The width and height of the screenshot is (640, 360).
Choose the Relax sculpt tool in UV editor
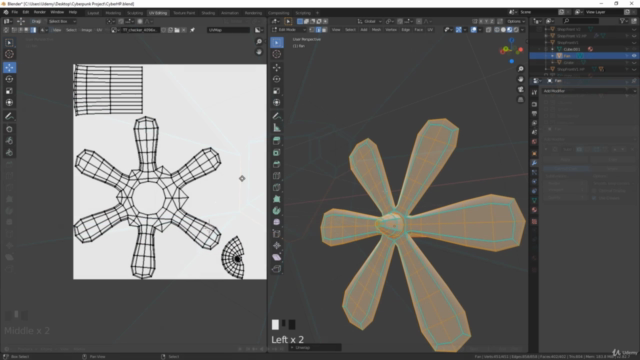point(9,141)
